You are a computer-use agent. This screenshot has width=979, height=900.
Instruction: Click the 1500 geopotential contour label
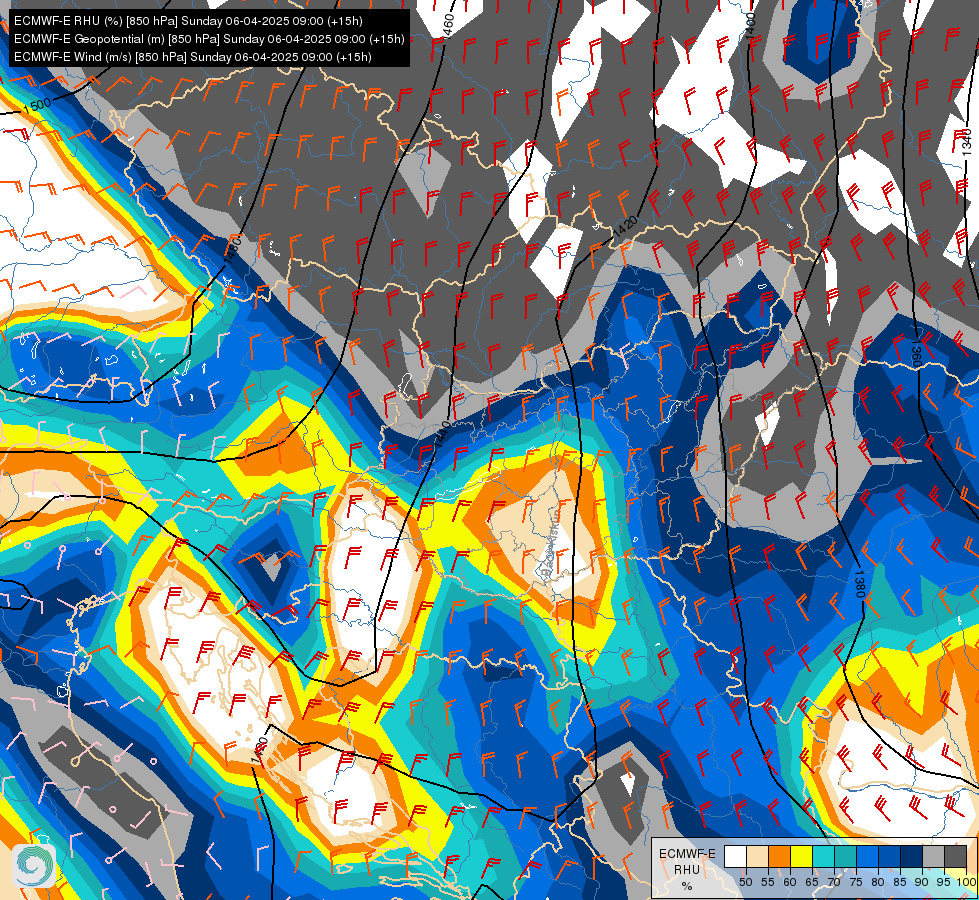37,104
